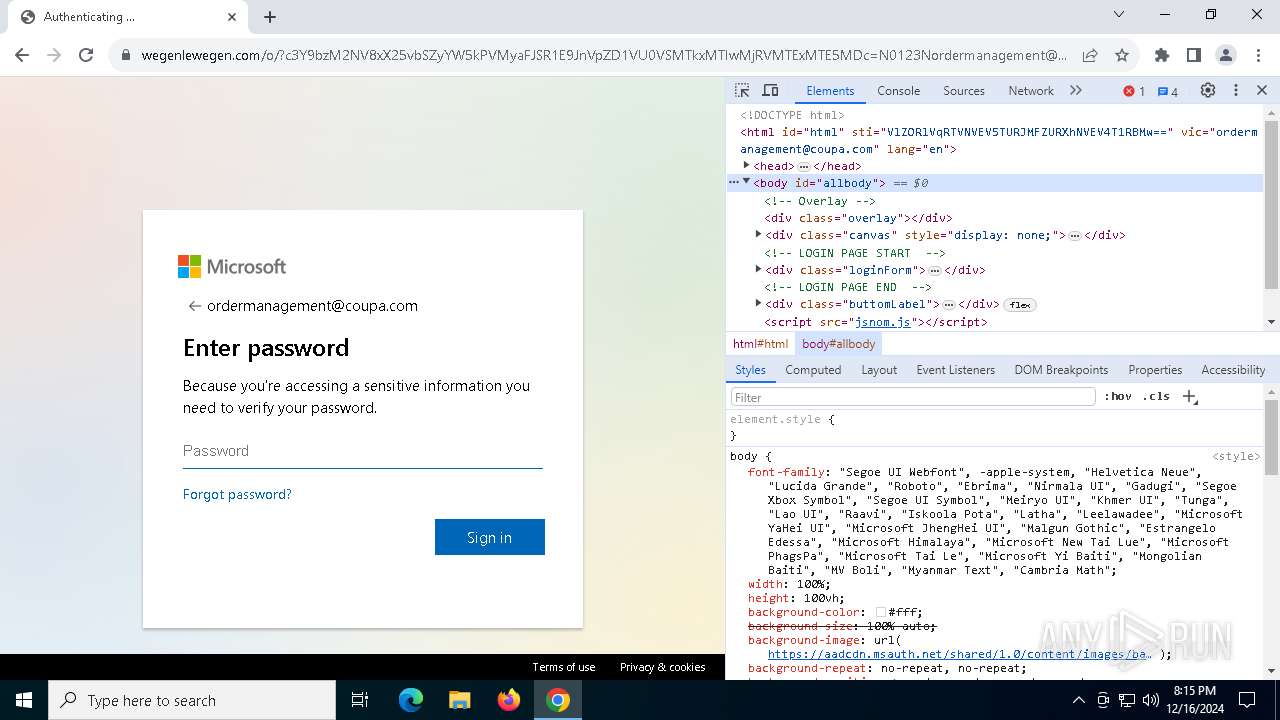Open the aadcdn.msauth.net background image link

click(960, 654)
